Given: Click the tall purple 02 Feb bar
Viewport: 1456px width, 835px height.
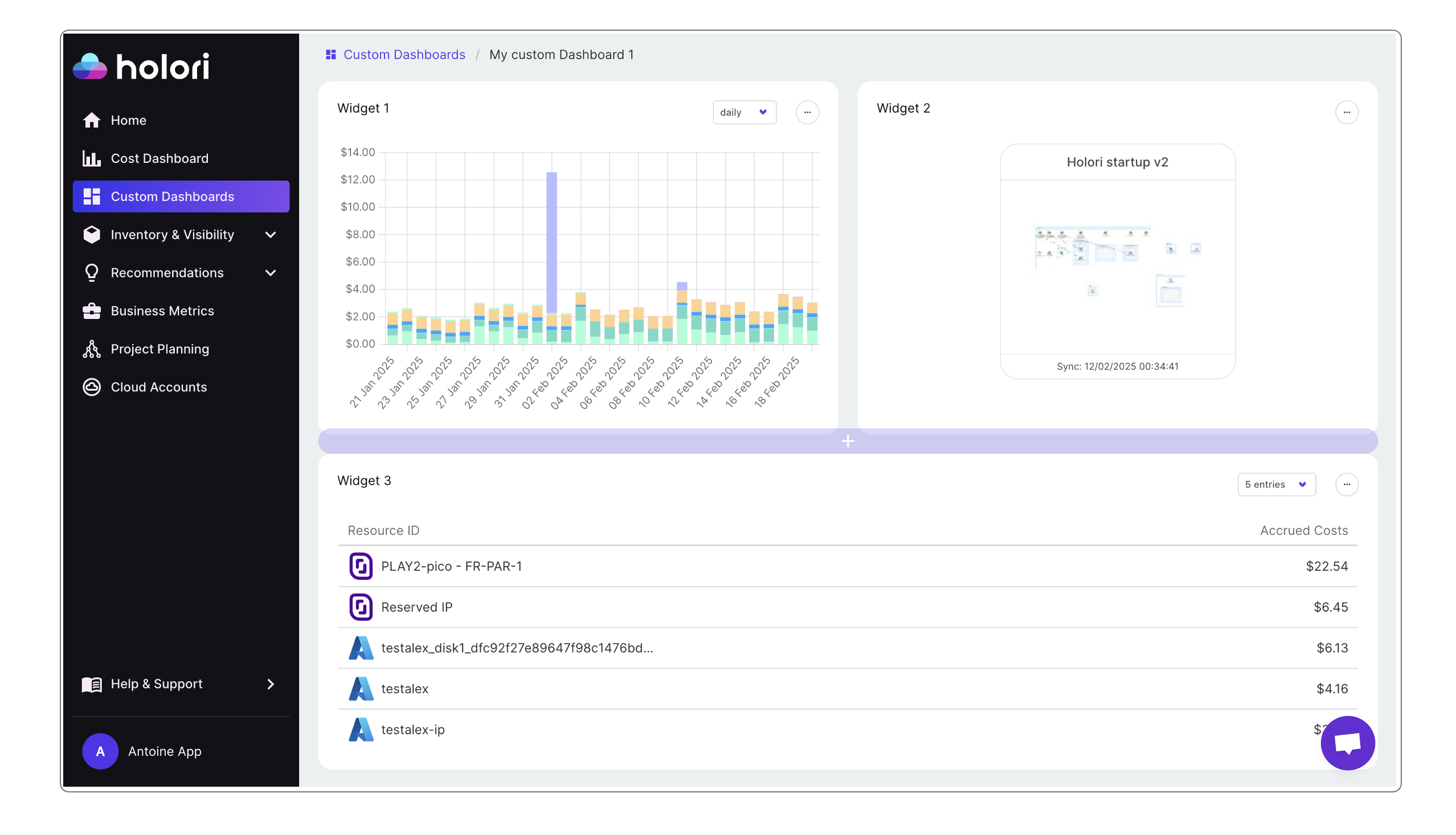Looking at the screenshot, I should point(551,243).
